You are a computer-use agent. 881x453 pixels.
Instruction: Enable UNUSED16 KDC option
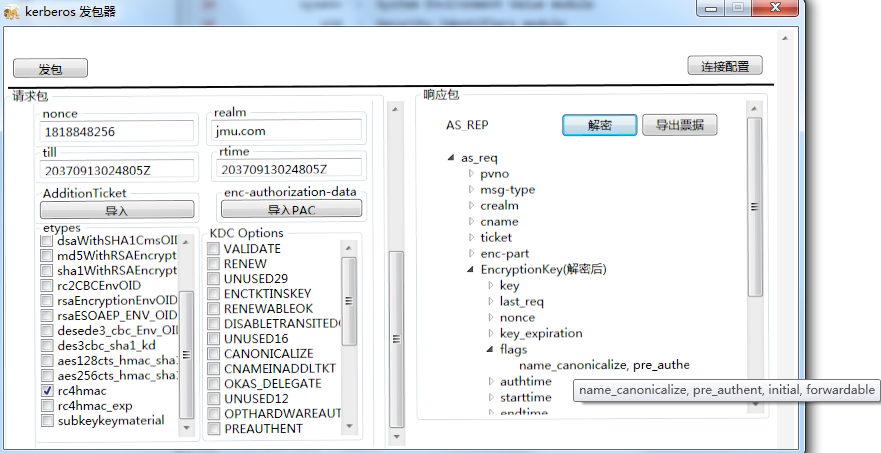coord(214,338)
